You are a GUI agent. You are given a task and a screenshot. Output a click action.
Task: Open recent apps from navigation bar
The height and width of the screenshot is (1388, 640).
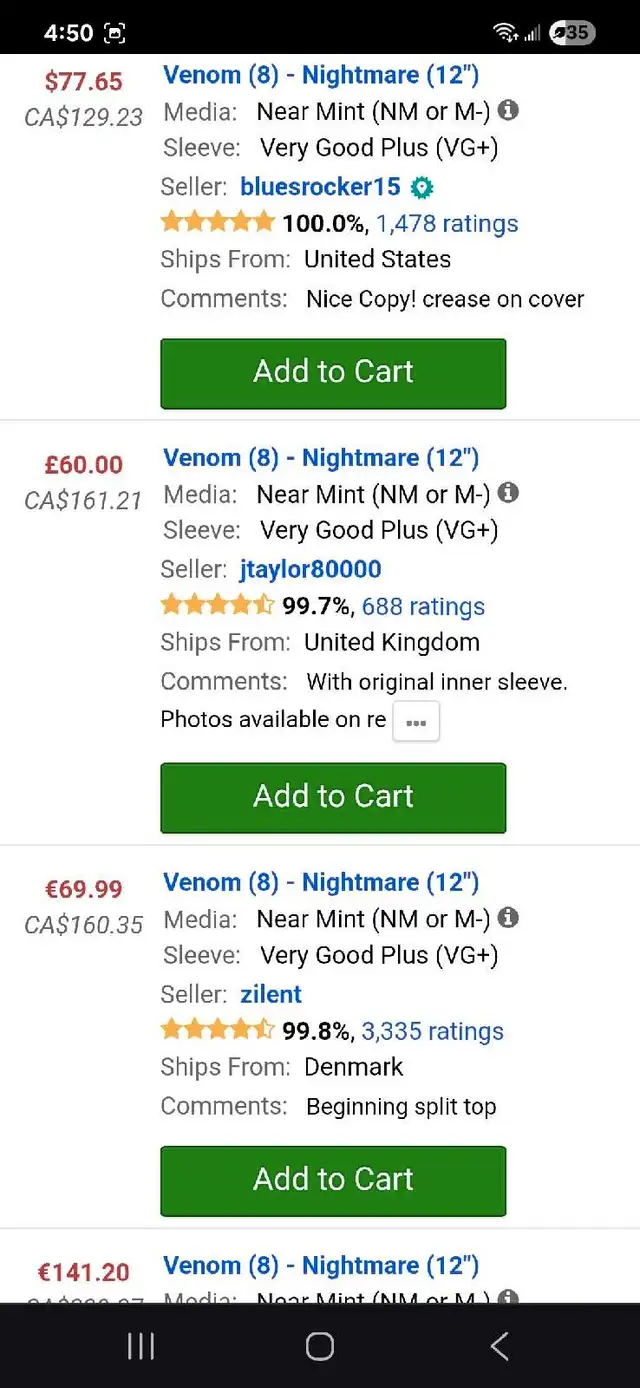coord(141,1346)
